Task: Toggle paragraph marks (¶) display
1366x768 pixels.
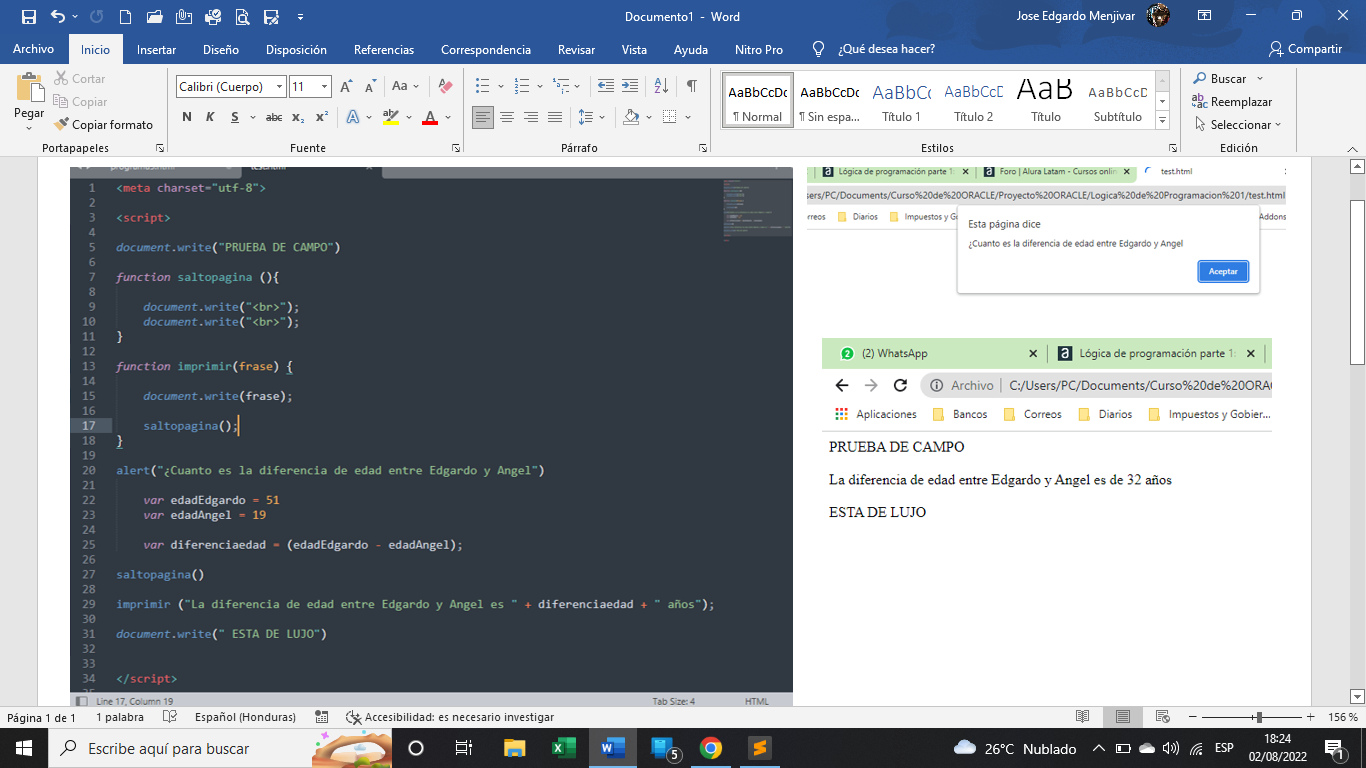Action: coord(691,87)
